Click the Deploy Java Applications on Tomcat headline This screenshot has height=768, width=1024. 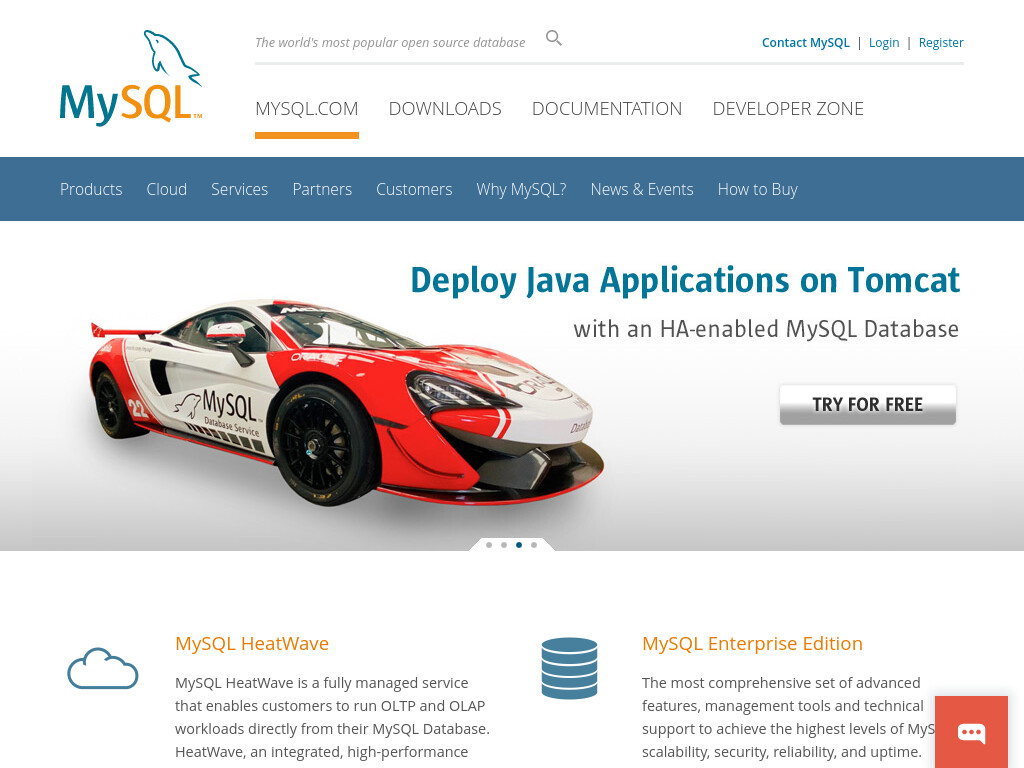(685, 281)
